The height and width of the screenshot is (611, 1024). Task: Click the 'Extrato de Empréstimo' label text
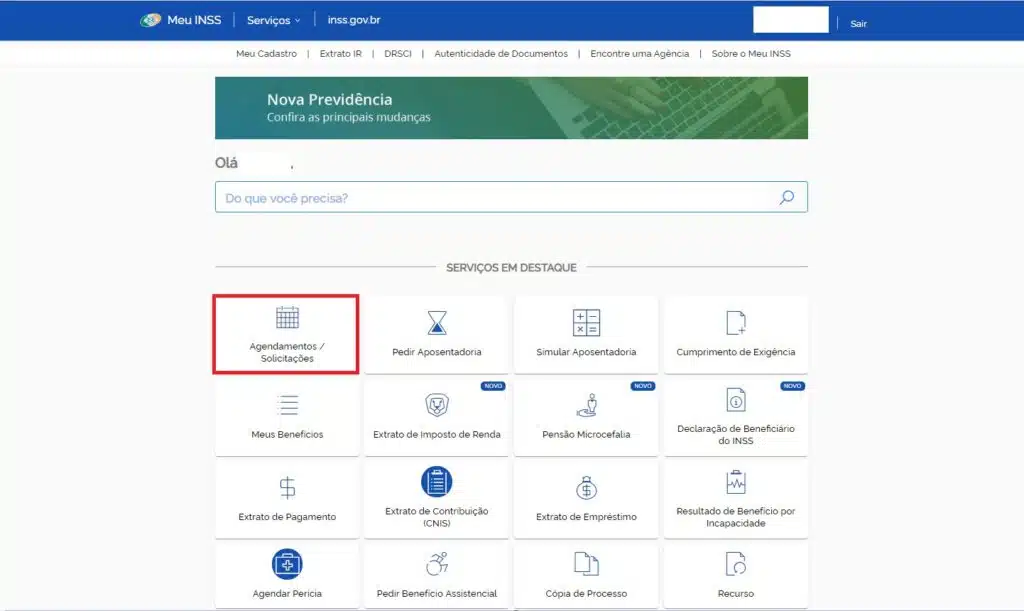(586, 516)
